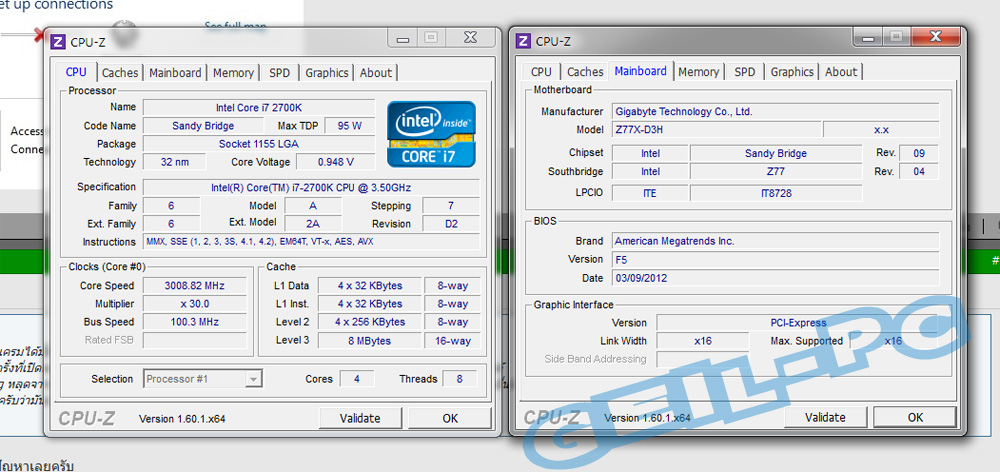Click the Core Speed value 3008.82 MHz
1000x472 pixels.
[195, 286]
